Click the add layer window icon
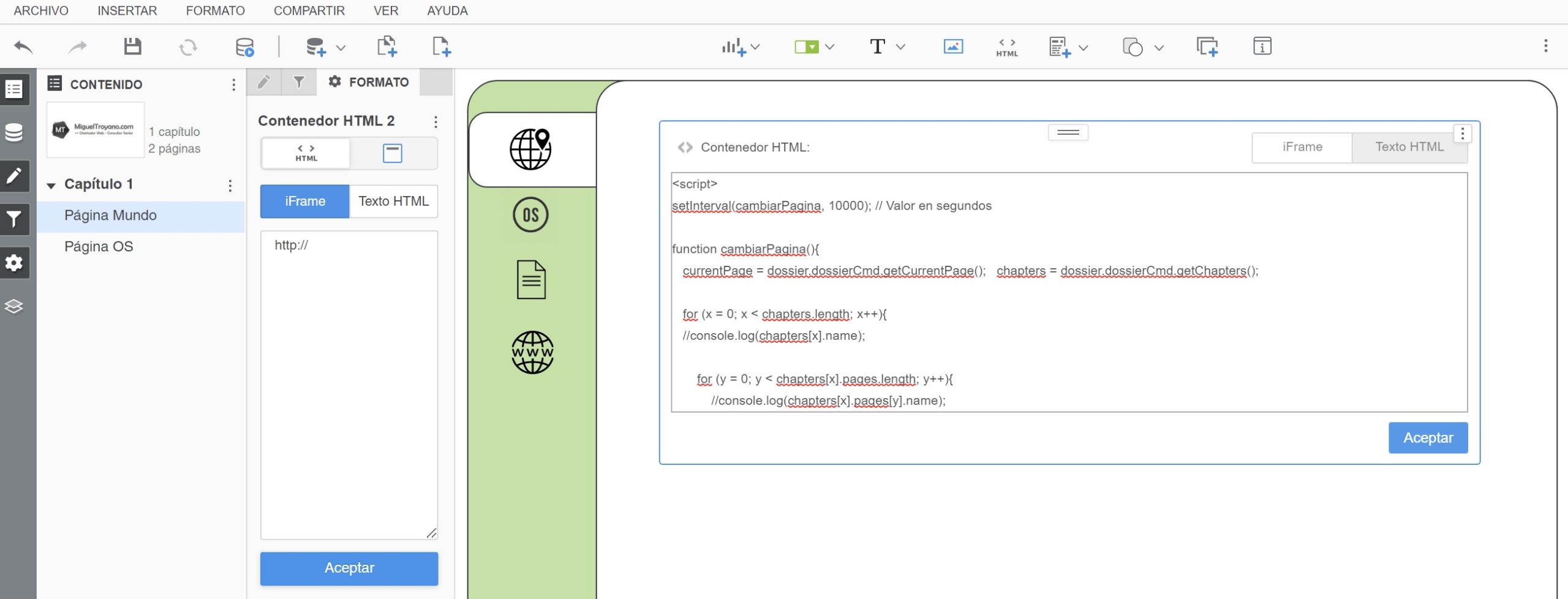Screen dimensions: 1568x599 pyautogui.click(x=1207, y=47)
